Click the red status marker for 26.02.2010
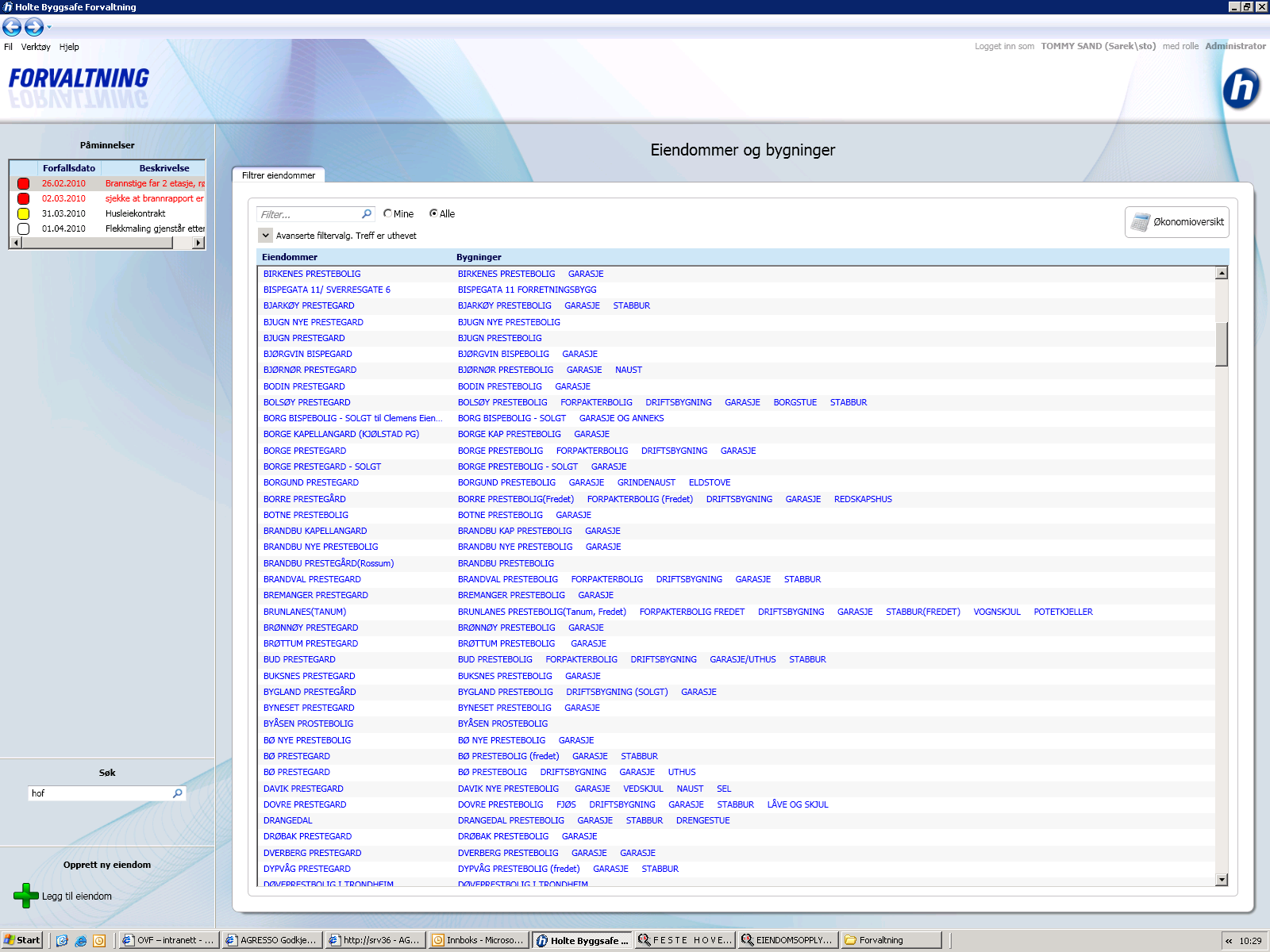 point(24,183)
